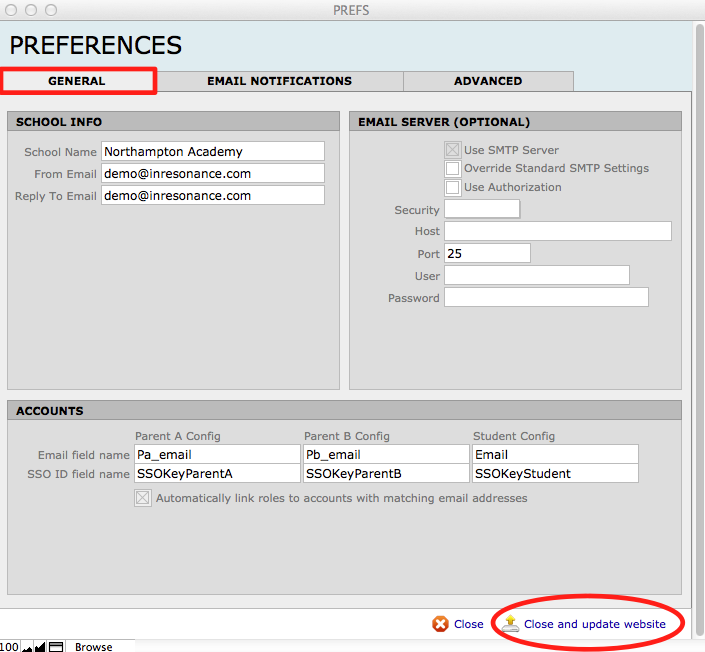Viewport: 705px width, 652px height.
Task: Switch to the Email Notifications tab
Action: [x=279, y=81]
